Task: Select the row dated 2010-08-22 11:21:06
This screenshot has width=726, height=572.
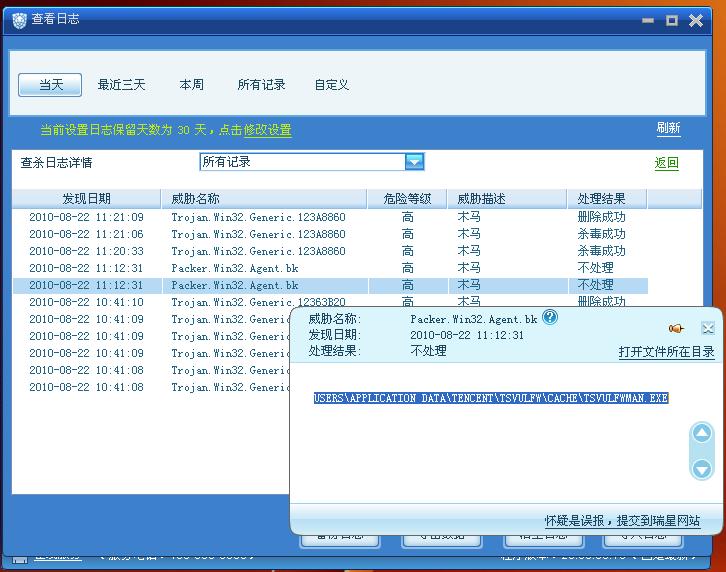Action: tap(330, 234)
